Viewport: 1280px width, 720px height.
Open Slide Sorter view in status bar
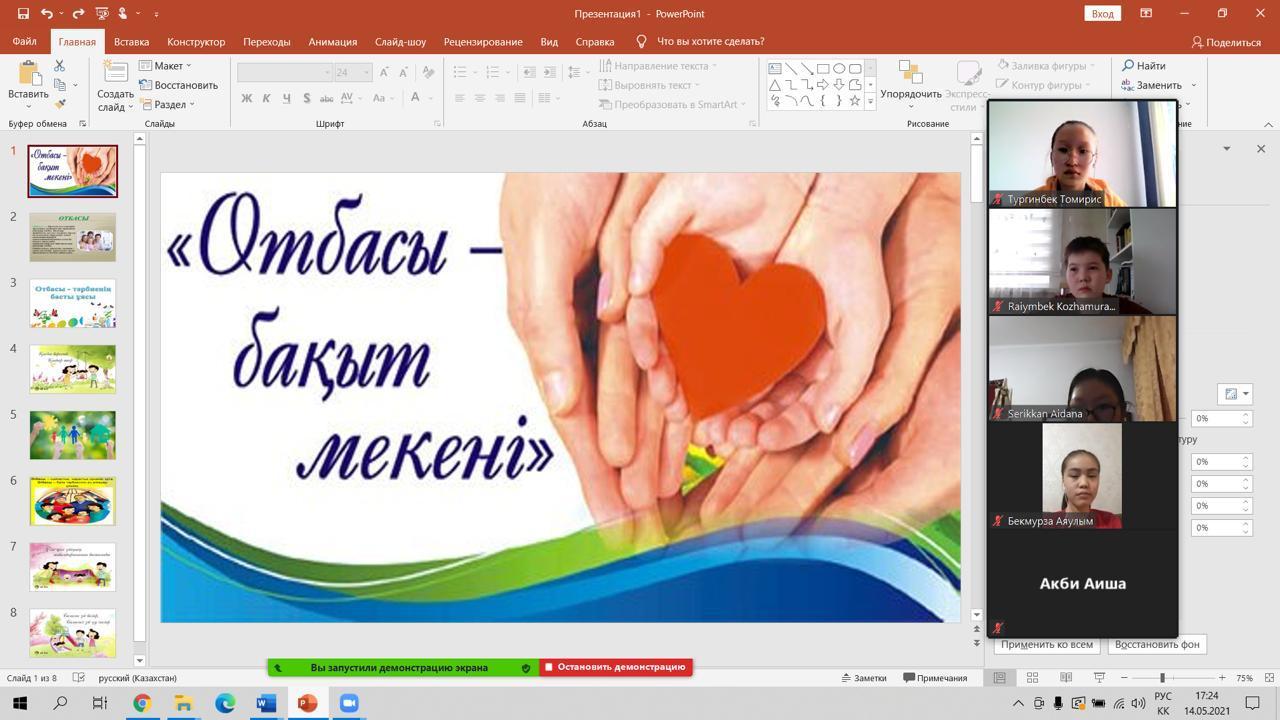[x=1032, y=678]
